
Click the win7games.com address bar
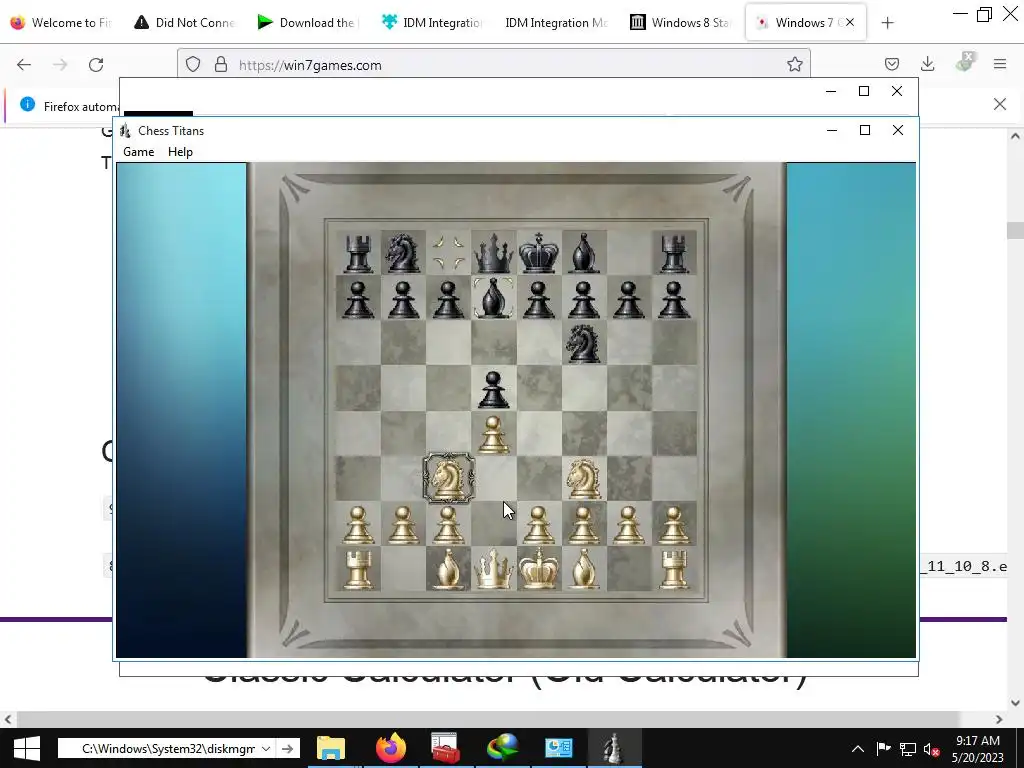pyautogui.click(x=494, y=65)
